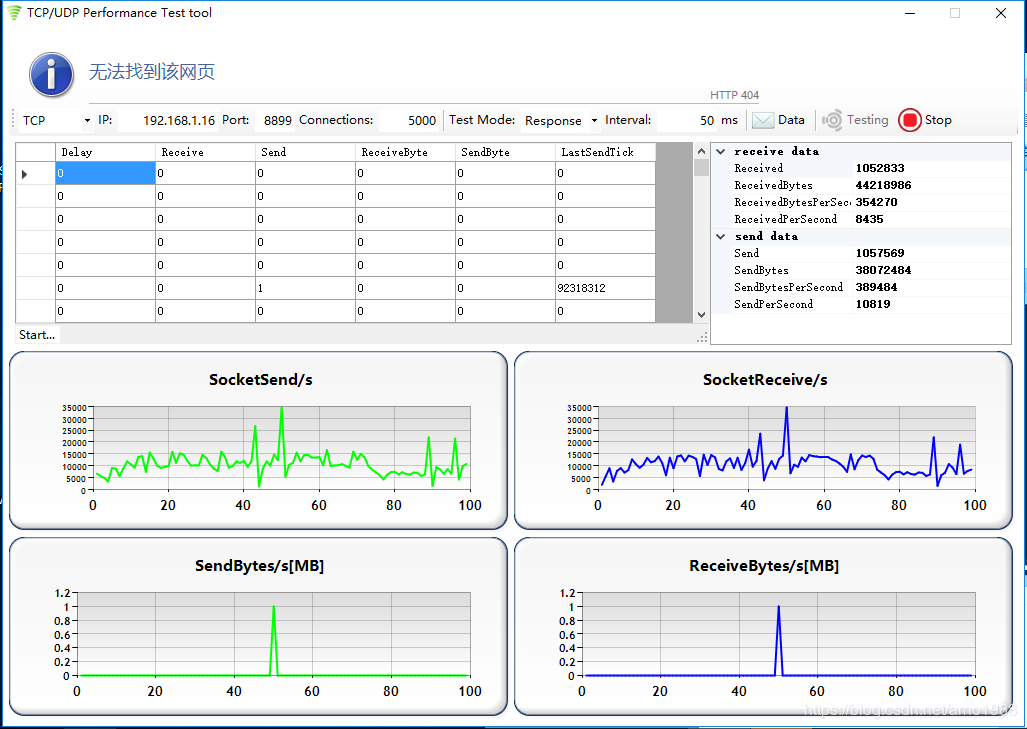Image resolution: width=1027 pixels, height=729 pixels.
Task: Click the Interval field 50
Action: coord(686,121)
